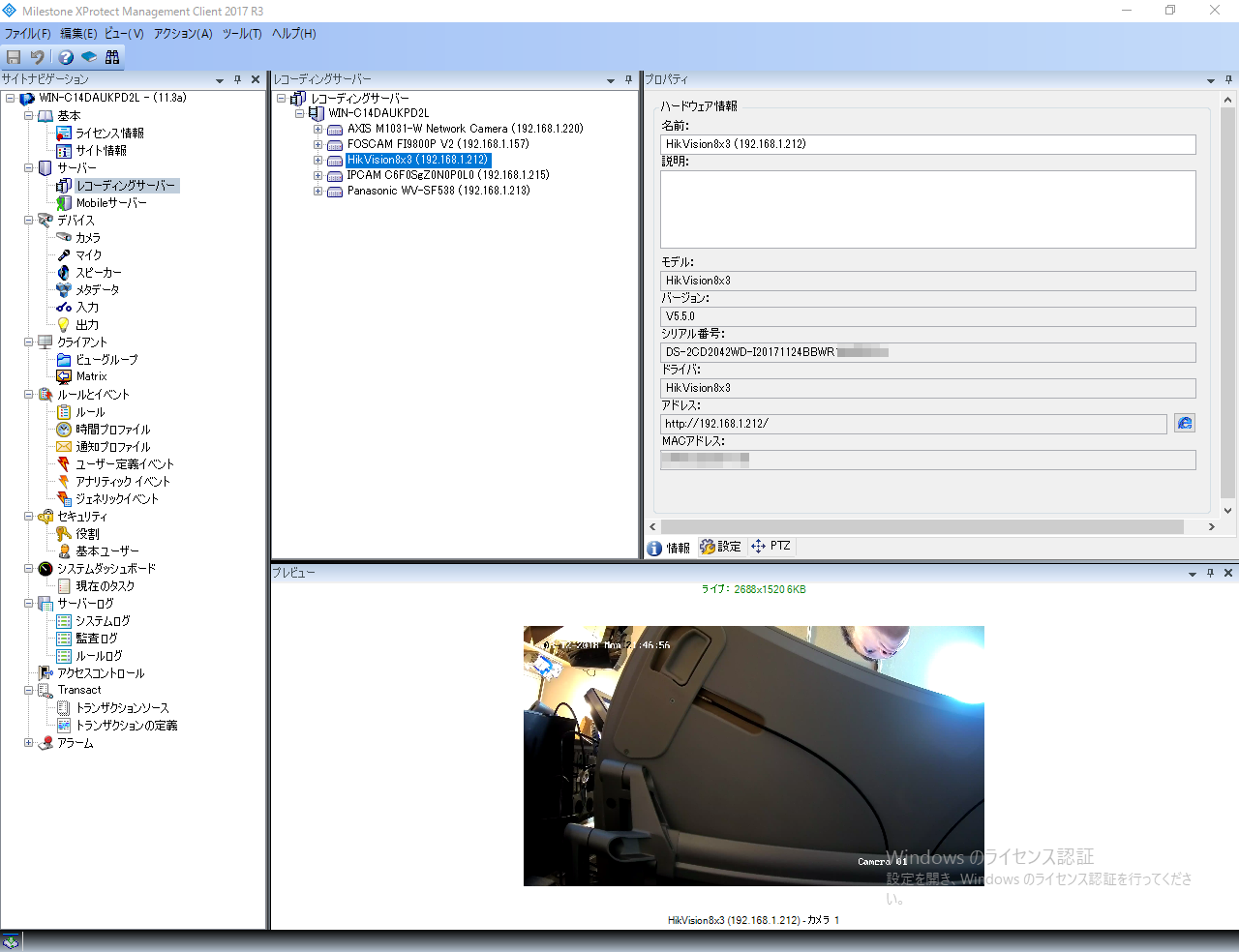The height and width of the screenshot is (952, 1239).
Task: Click the スピーカー speaker icon
Action: pos(64,272)
